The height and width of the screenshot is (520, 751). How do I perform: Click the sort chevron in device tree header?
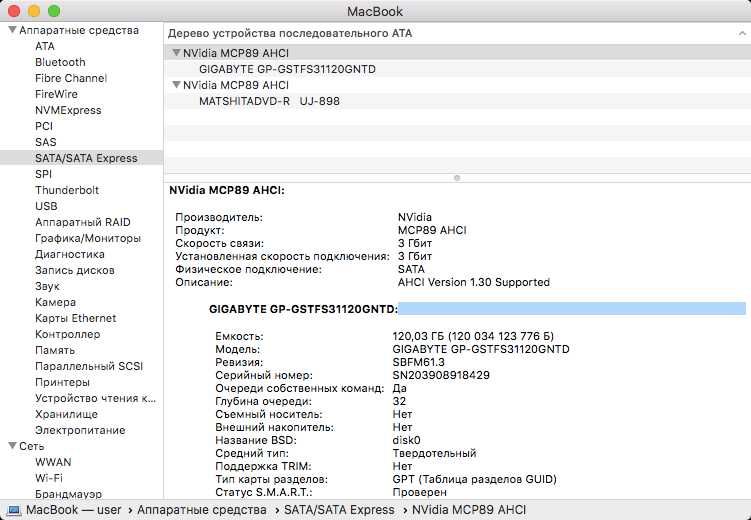point(742,33)
